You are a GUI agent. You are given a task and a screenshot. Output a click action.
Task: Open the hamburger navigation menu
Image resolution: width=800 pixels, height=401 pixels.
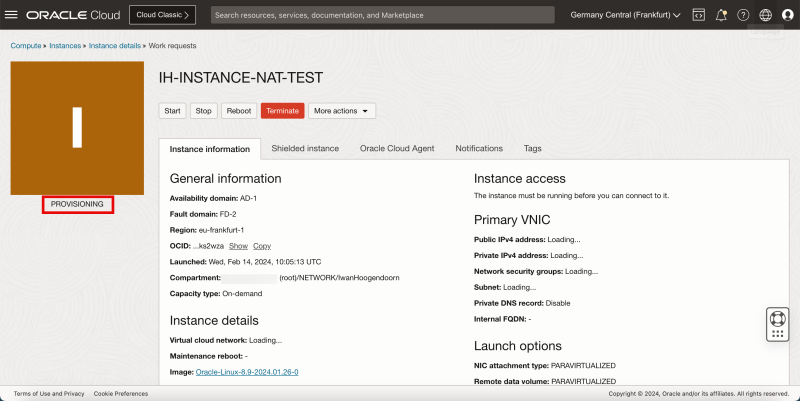(11, 15)
